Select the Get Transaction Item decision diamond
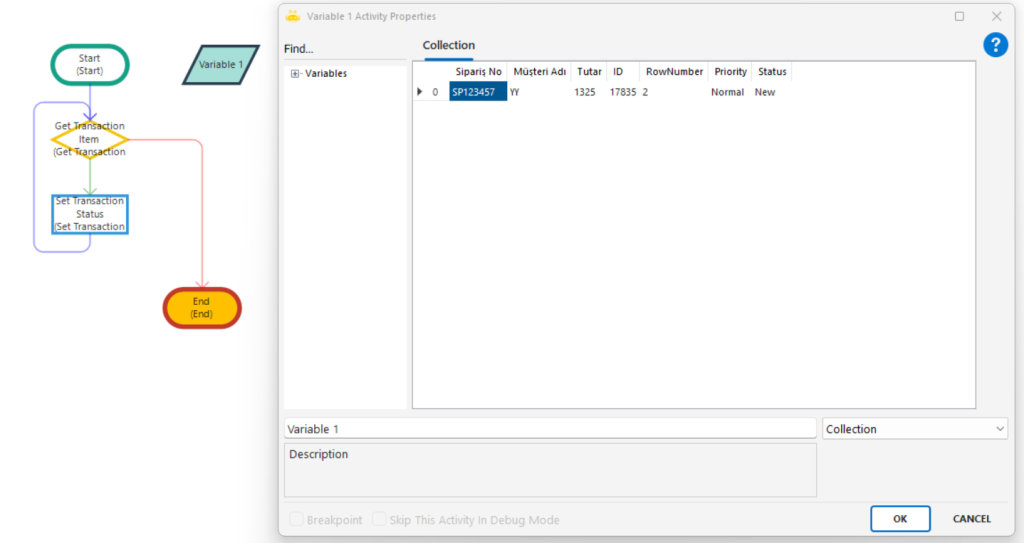 click(90, 139)
